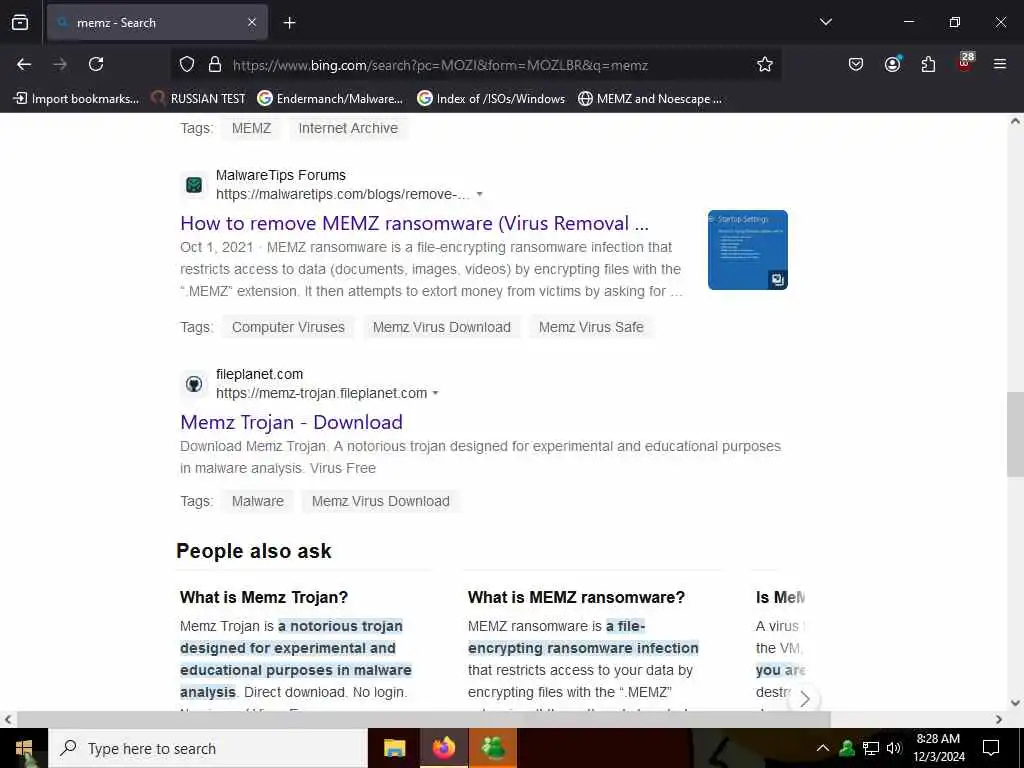Select 'Memz Virus Download' tag under MalwareTips
This screenshot has height=768, width=1024.
point(441,327)
